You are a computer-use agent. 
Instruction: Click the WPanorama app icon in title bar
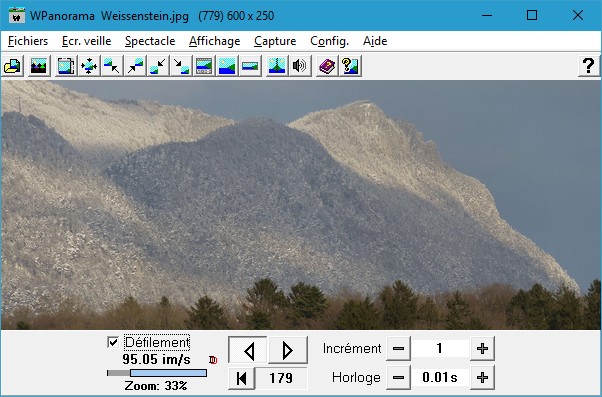[x=17, y=15]
